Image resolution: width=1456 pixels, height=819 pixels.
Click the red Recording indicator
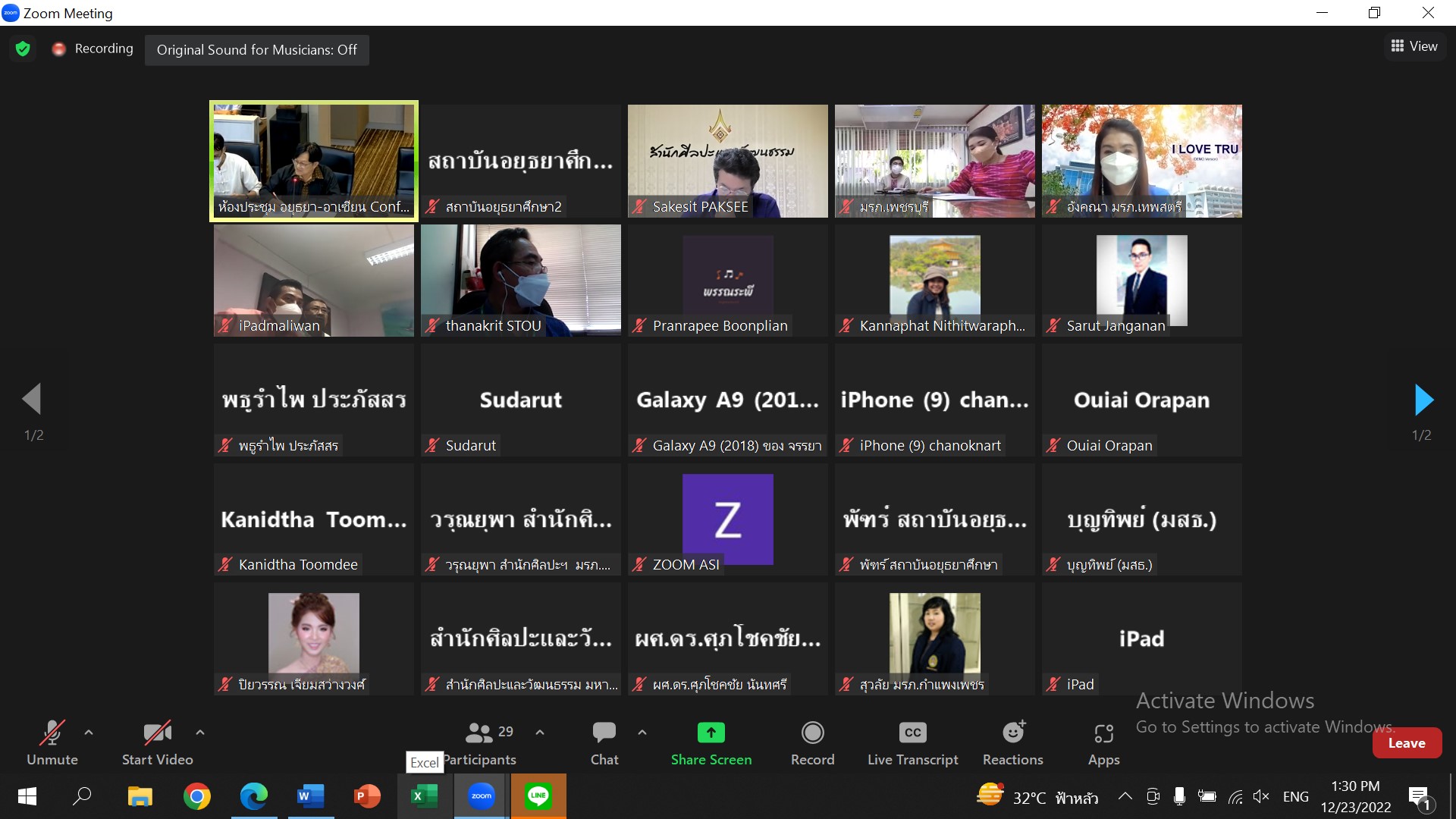pos(93,49)
